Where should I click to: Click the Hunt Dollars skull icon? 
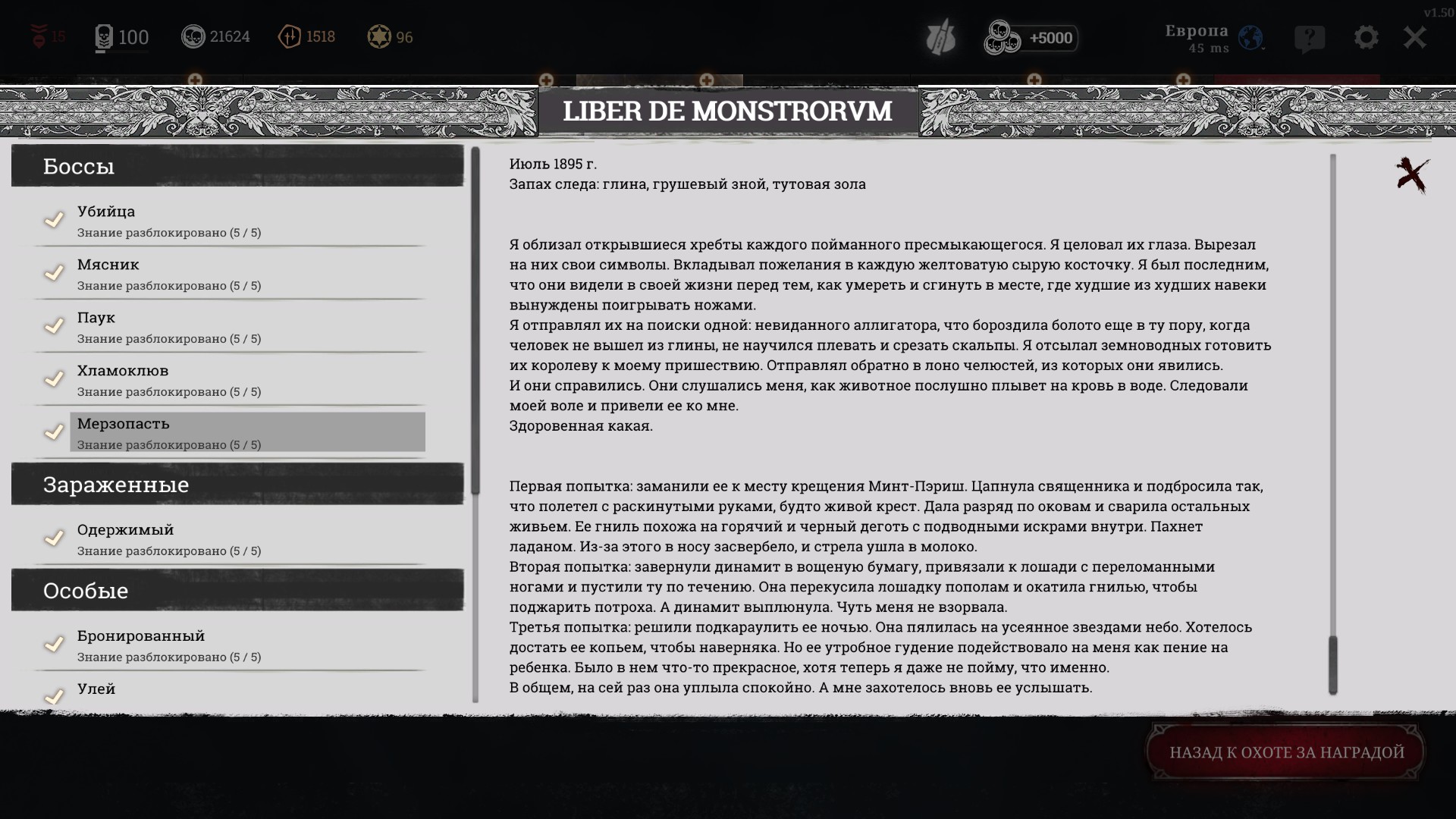pyautogui.click(x=193, y=36)
